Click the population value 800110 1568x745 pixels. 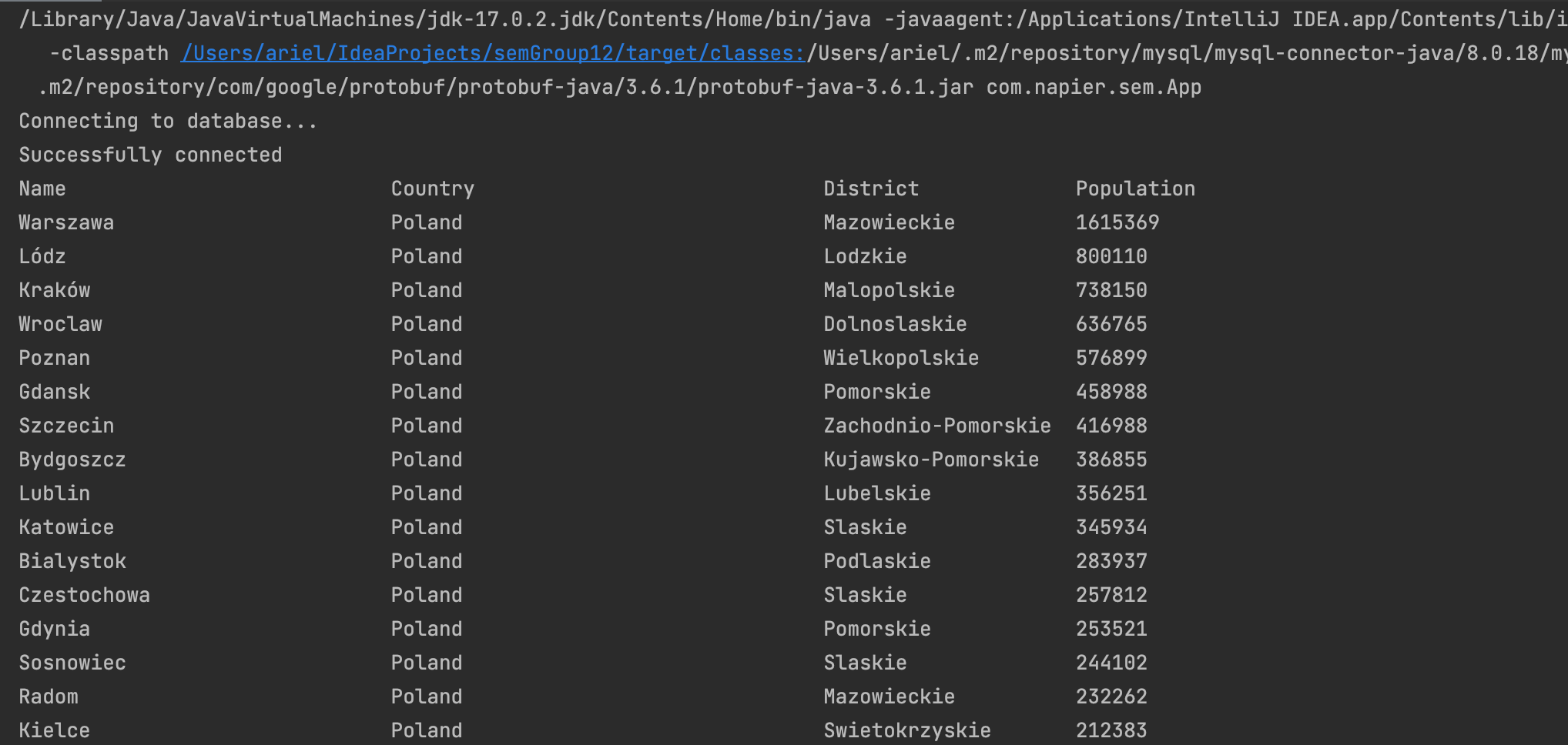point(1111,256)
